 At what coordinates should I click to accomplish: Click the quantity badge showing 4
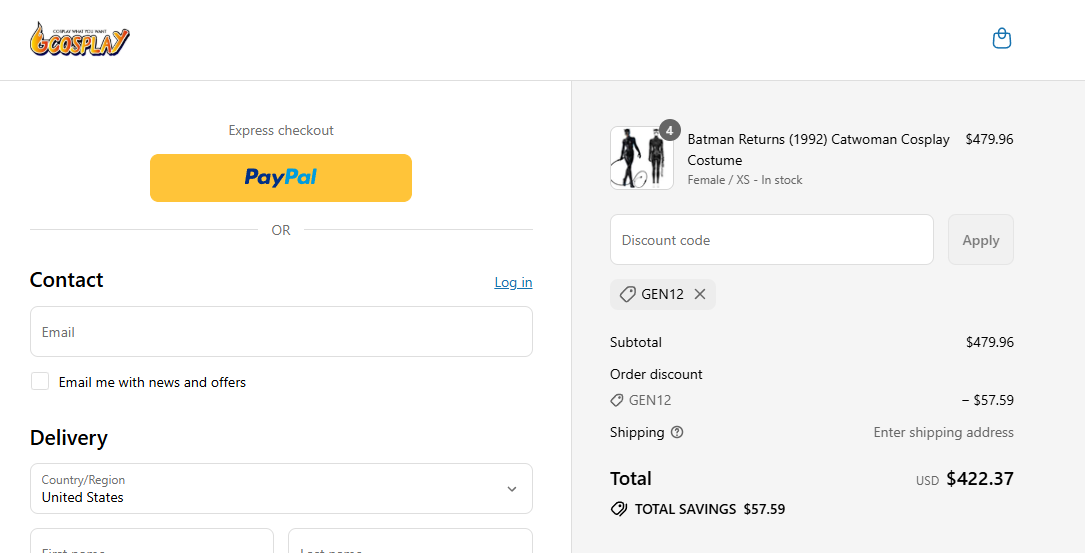pos(669,130)
